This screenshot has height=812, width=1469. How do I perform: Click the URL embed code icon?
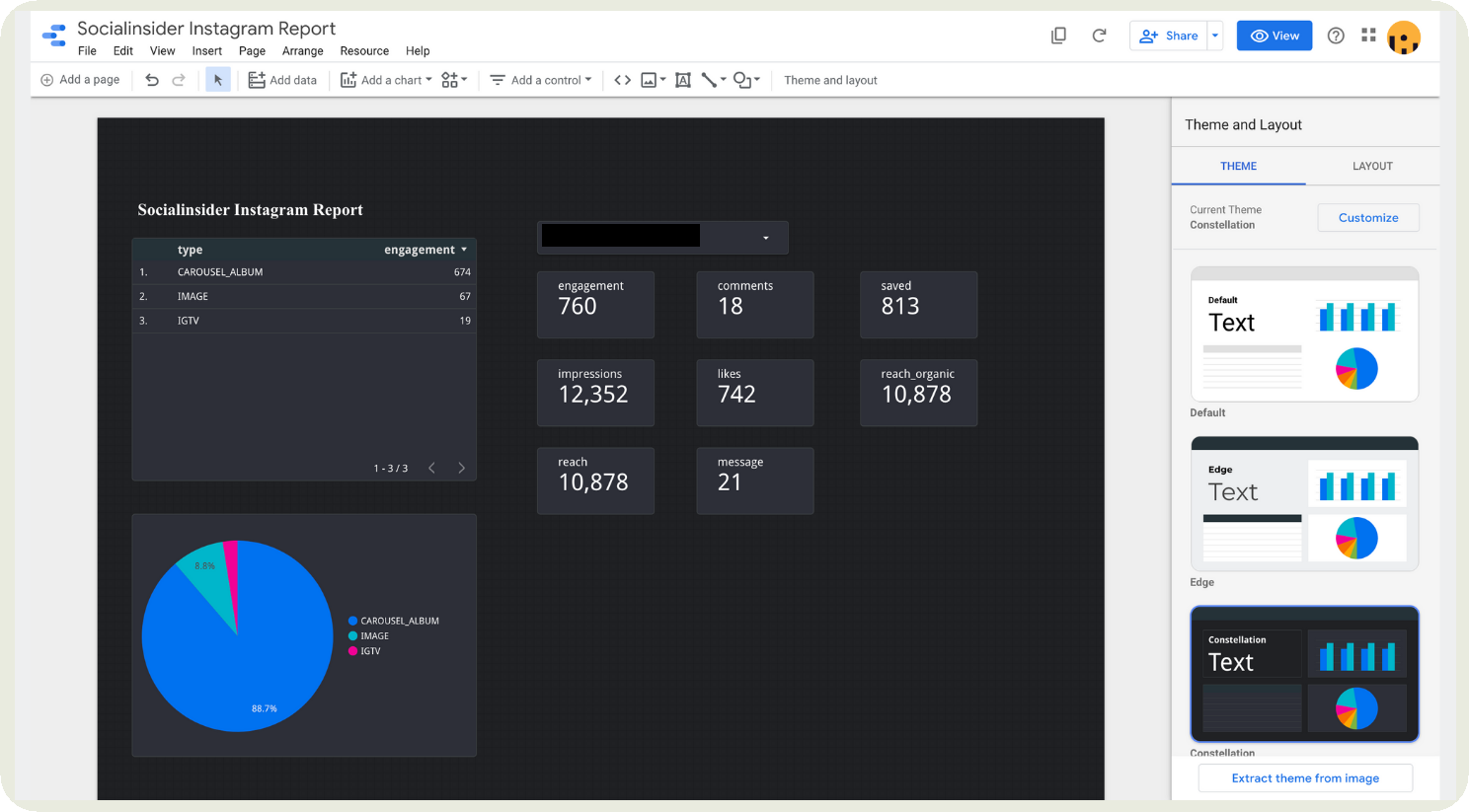(x=622, y=80)
